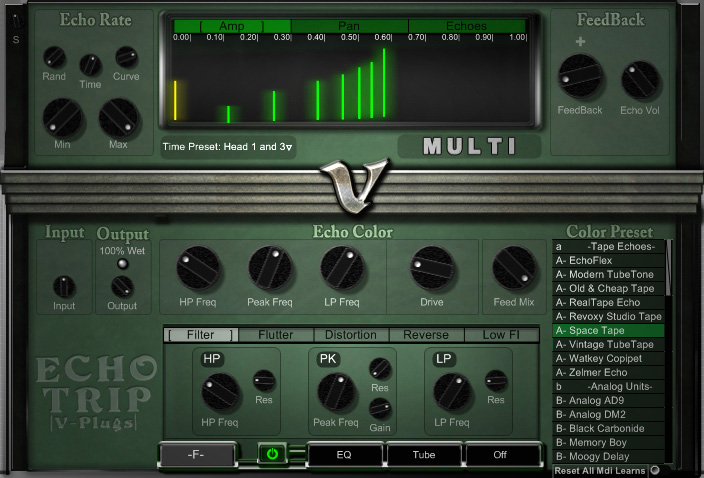The width and height of the screenshot is (704, 478).
Task: Toggle the LP filter label button
Action: tap(444, 359)
